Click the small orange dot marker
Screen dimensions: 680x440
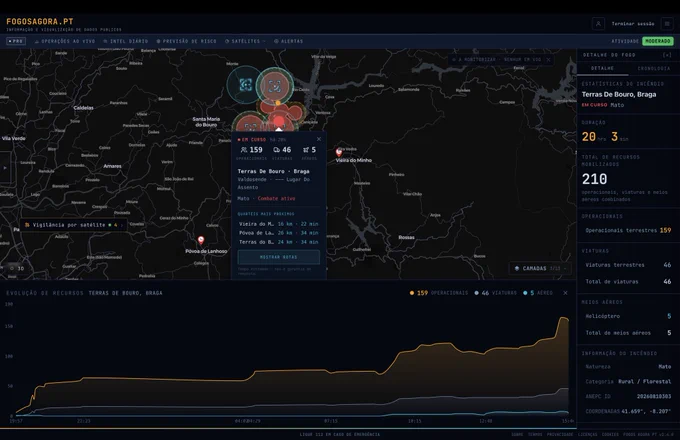(x=278, y=103)
